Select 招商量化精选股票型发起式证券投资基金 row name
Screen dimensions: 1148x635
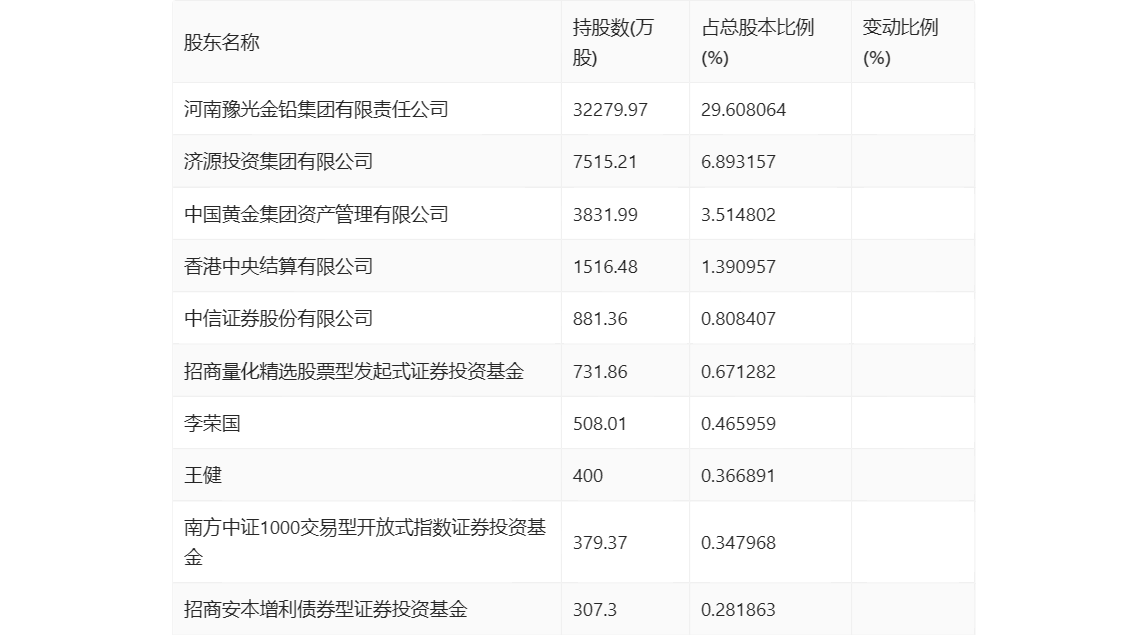pos(354,371)
